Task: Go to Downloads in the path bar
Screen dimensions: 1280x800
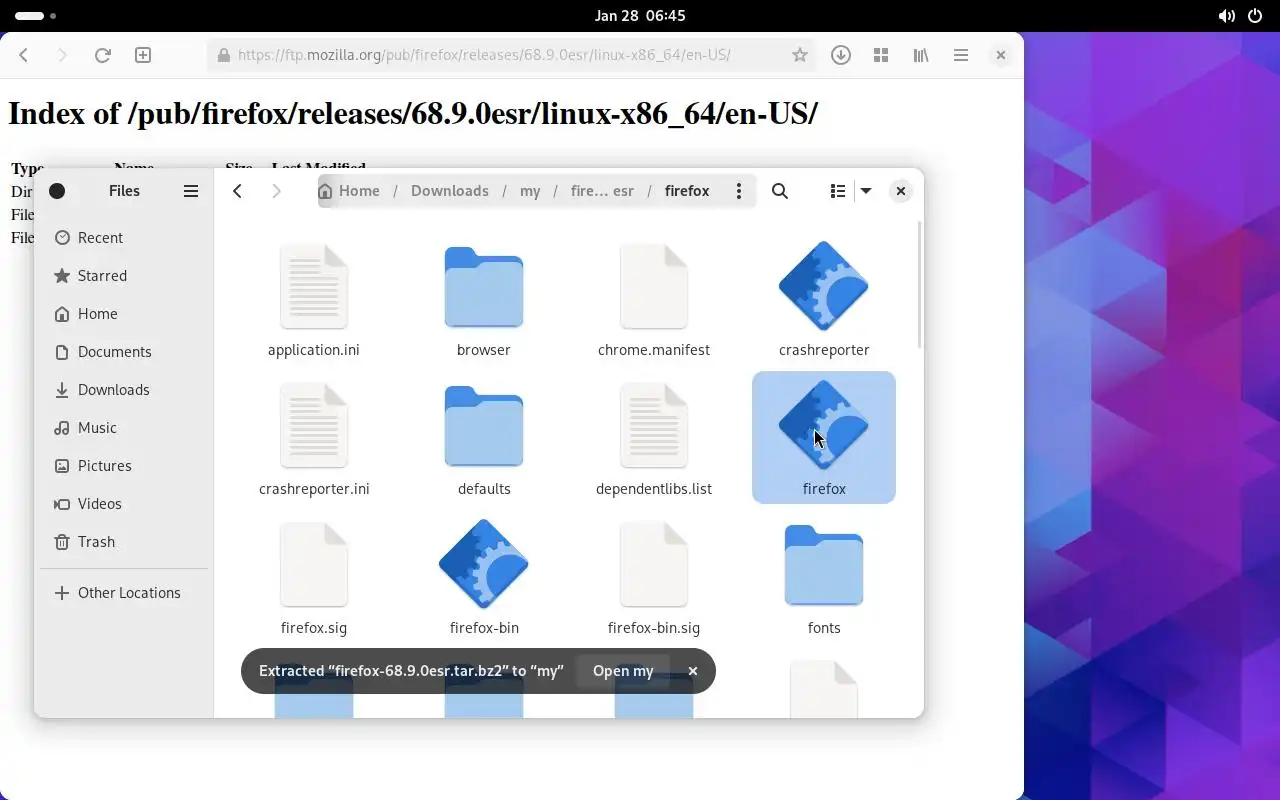Action: pos(450,191)
